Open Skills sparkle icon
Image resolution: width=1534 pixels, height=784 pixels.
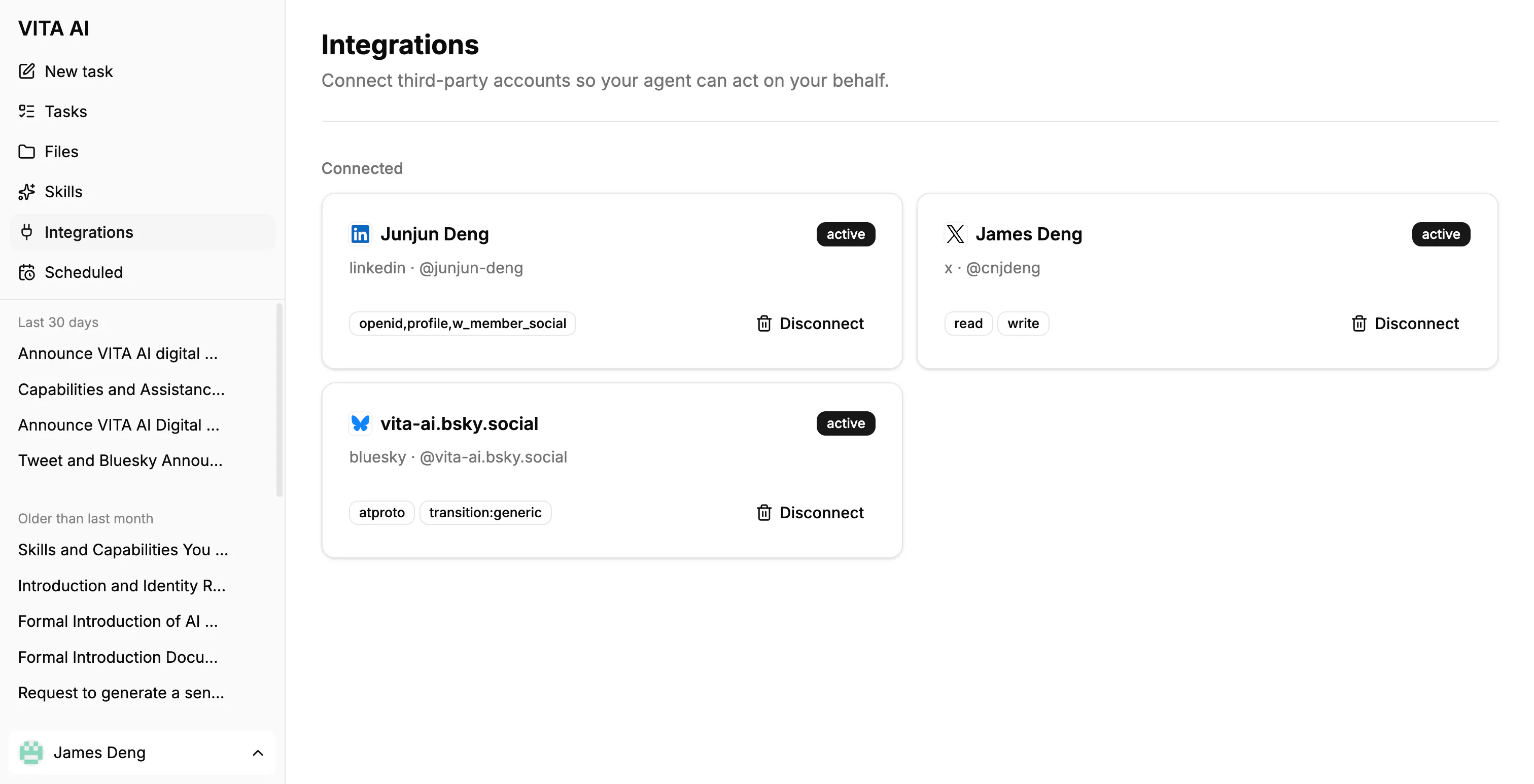click(27, 192)
